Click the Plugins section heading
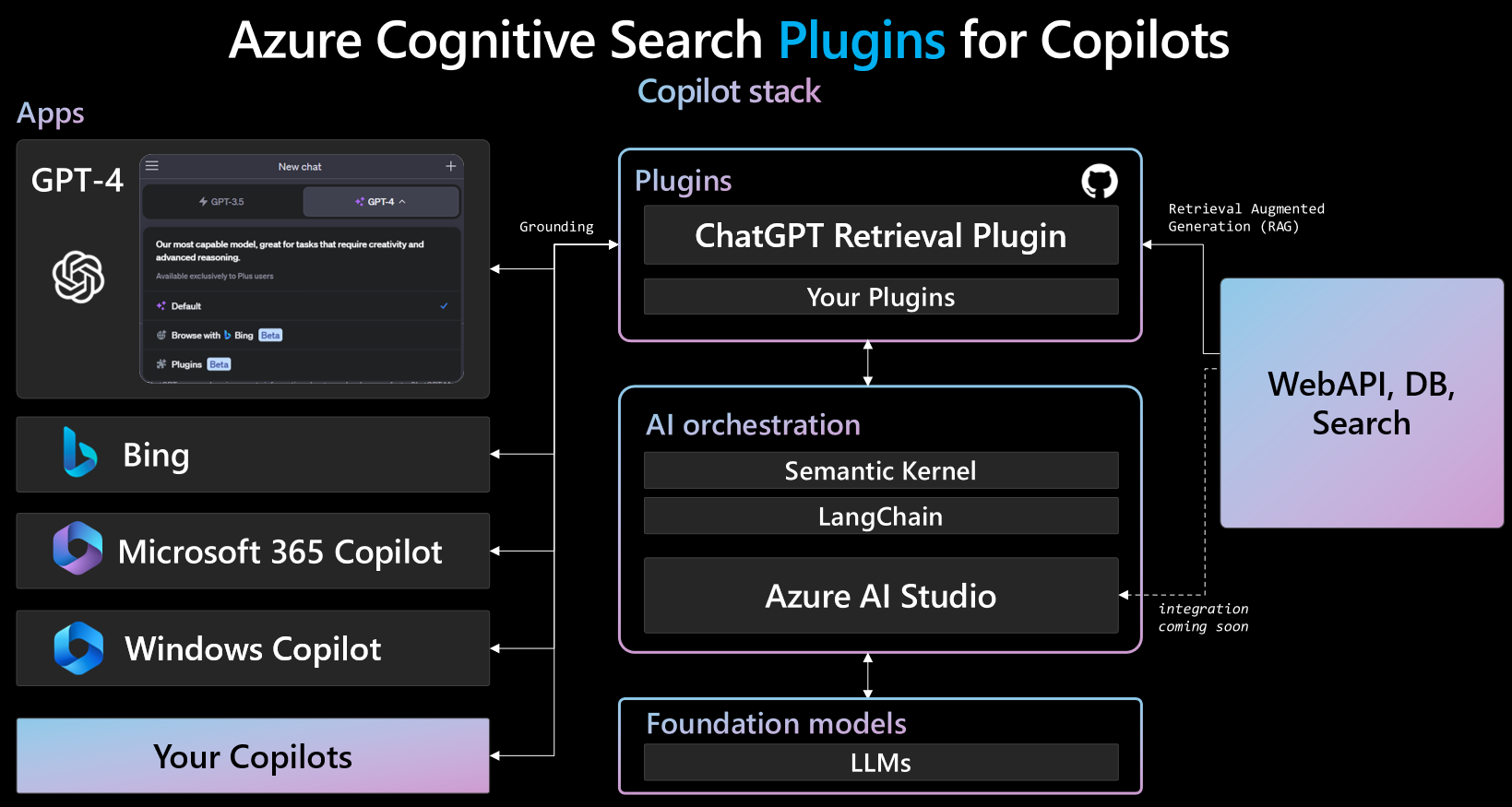 (683, 181)
